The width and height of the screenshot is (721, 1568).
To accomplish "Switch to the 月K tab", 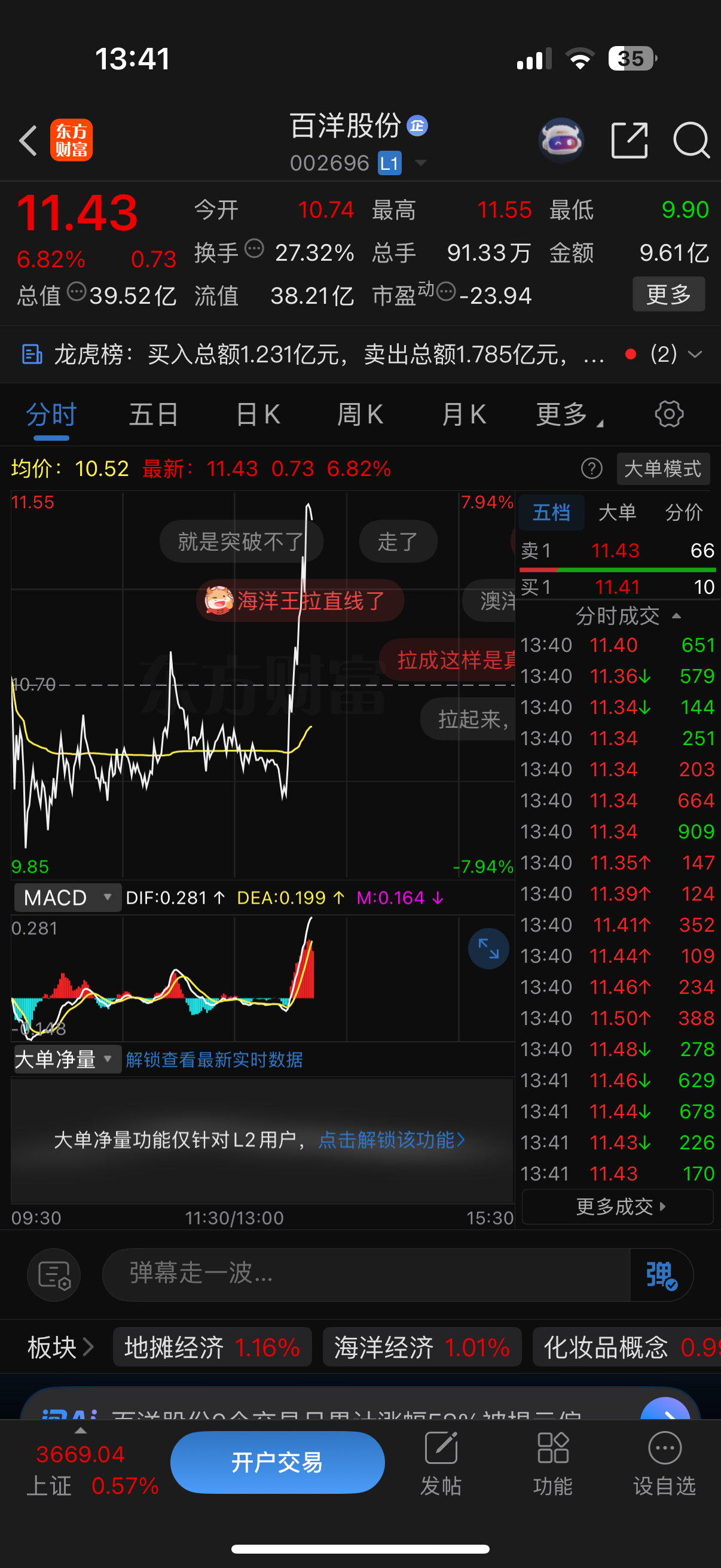I will click(x=464, y=415).
